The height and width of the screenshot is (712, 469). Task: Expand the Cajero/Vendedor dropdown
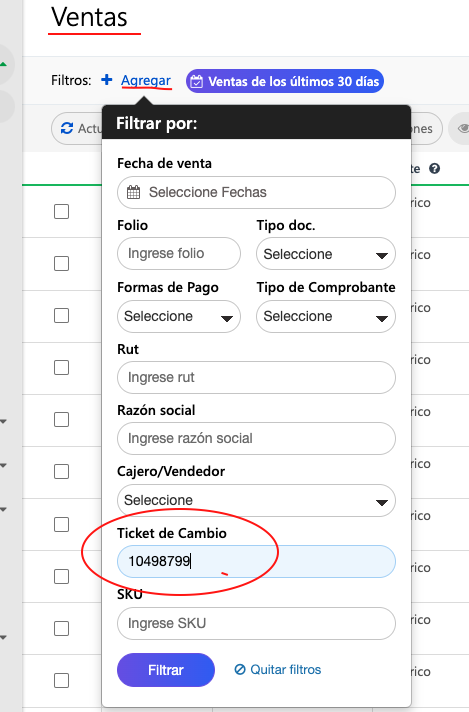point(256,500)
